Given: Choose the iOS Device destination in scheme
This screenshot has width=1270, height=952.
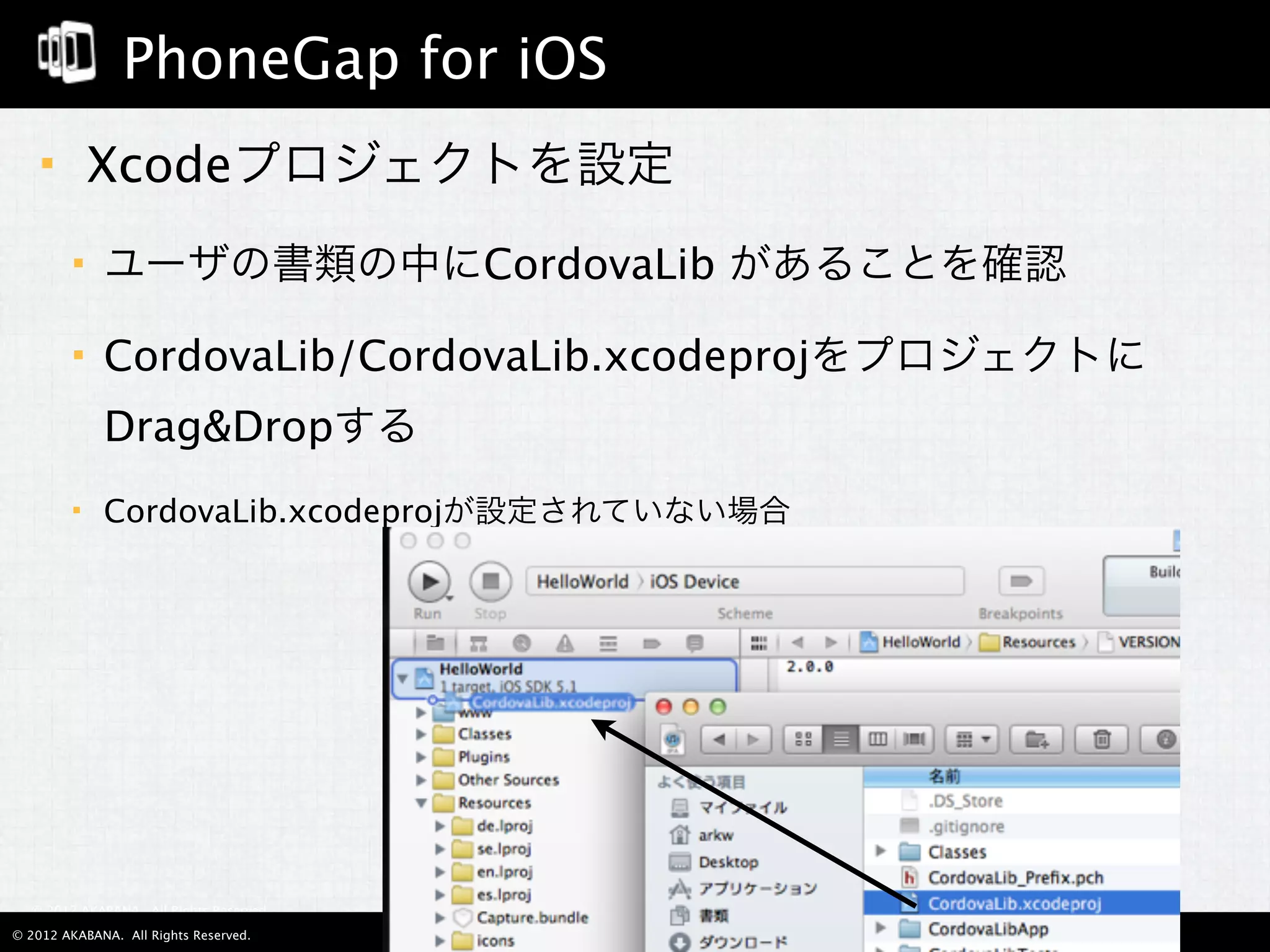Looking at the screenshot, I should [x=695, y=581].
